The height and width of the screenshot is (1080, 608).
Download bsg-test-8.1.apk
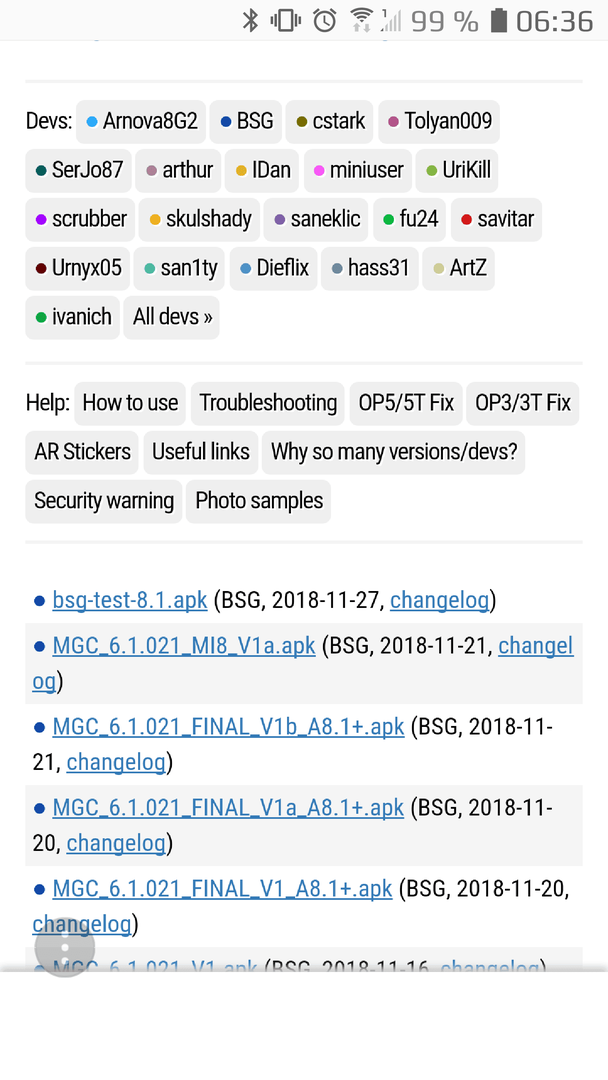[129, 600]
